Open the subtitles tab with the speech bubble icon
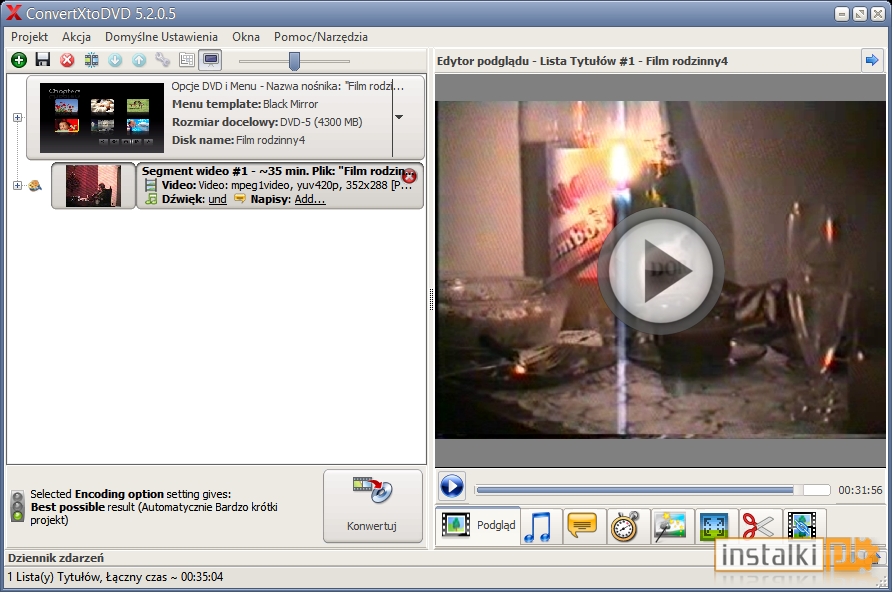The width and height of the screenshot is (892, 592). [583, 526]
